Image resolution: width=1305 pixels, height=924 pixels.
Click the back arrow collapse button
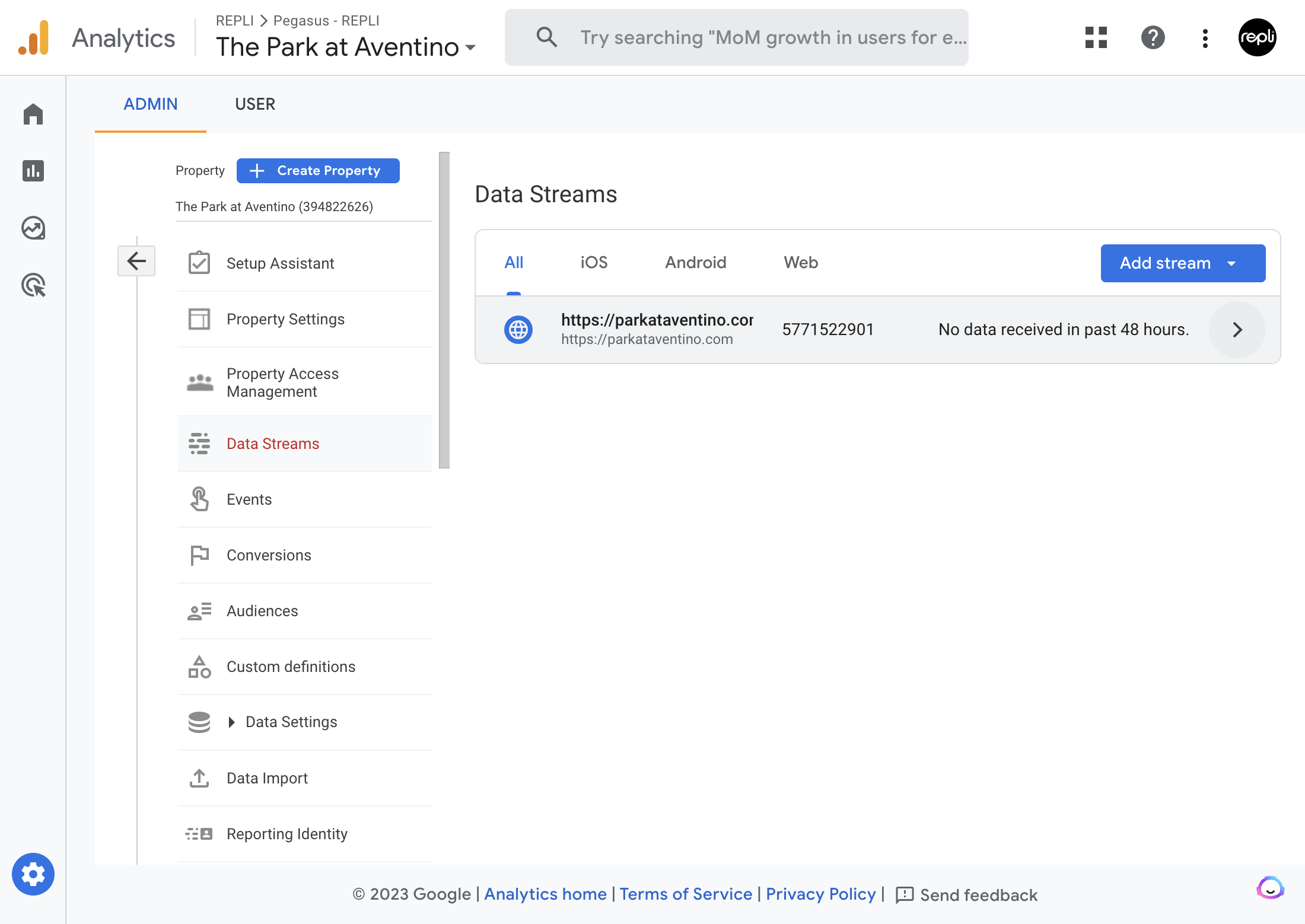(136, 261)
